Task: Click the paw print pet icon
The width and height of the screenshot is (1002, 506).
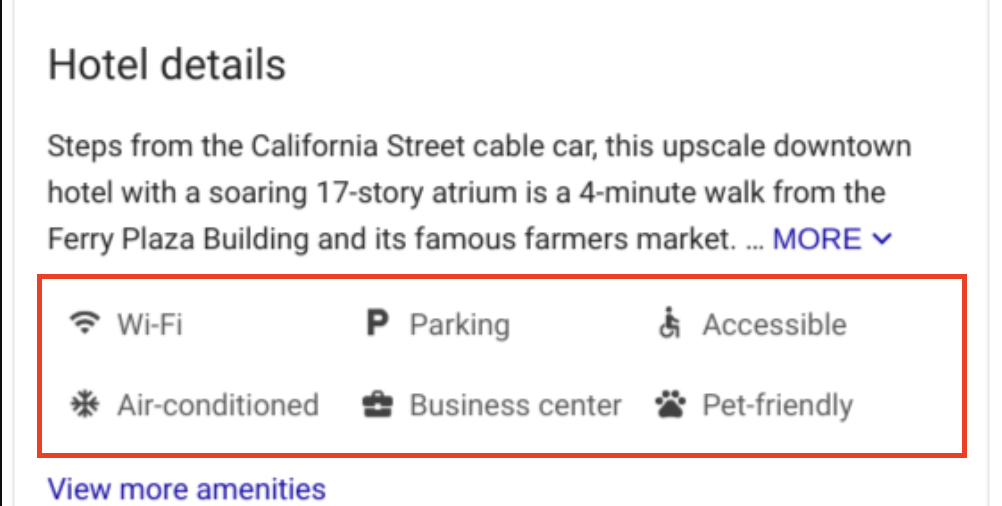Action: pos(670,404)
